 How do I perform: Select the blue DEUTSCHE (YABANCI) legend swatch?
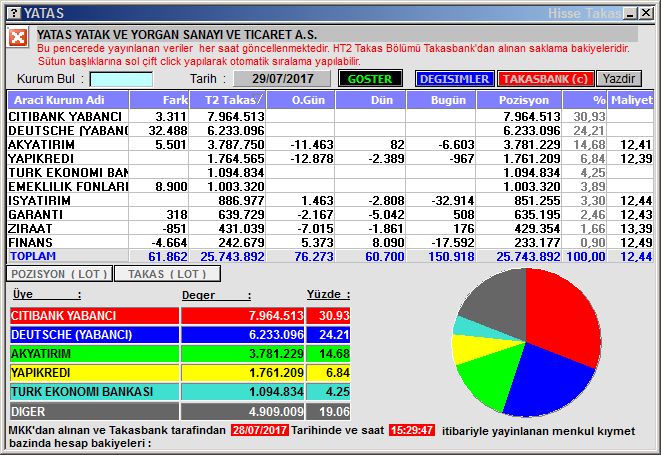(x=94, y=335)
